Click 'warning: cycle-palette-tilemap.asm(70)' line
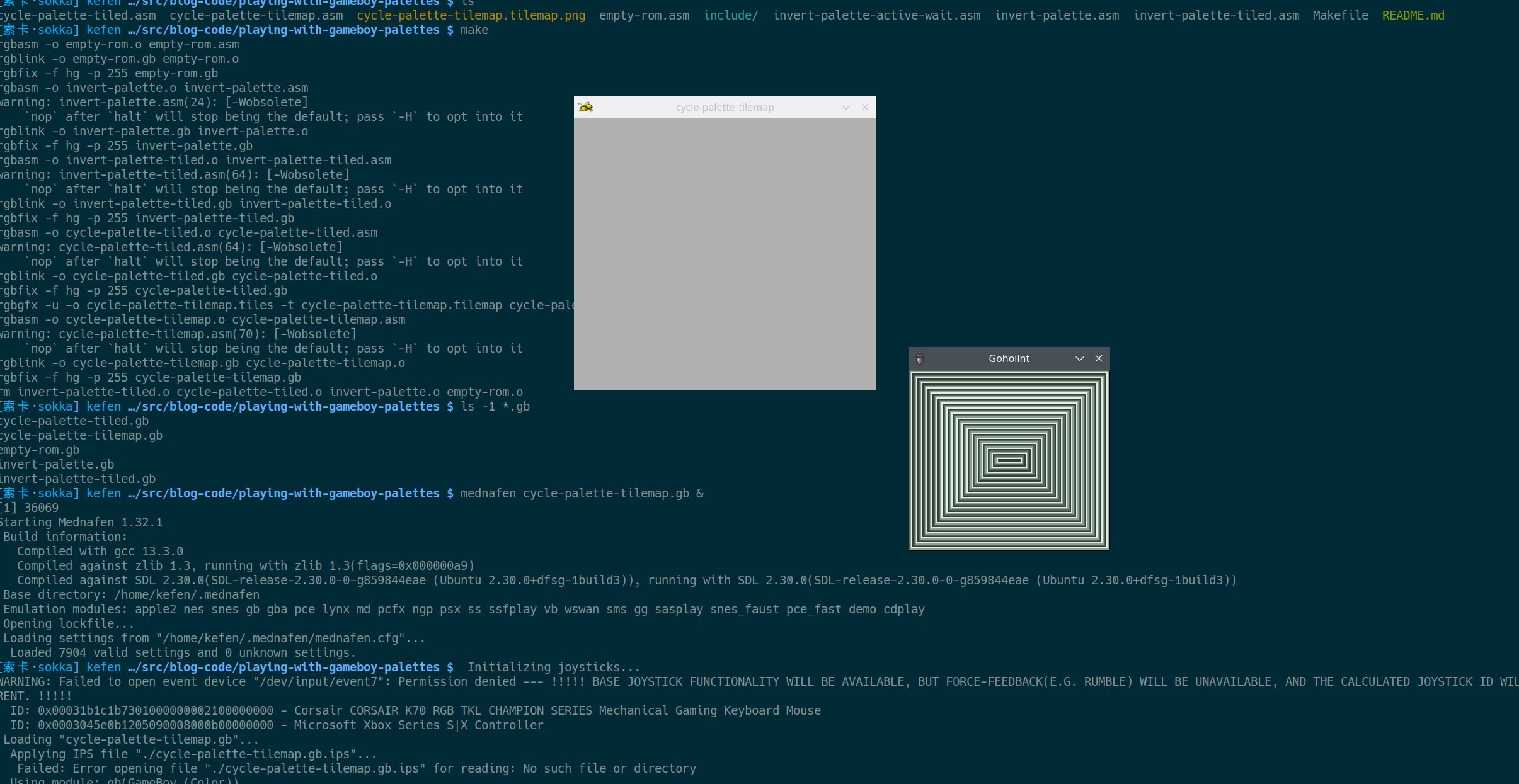Viewport: 1519px width, 784px height. [178, 334]
